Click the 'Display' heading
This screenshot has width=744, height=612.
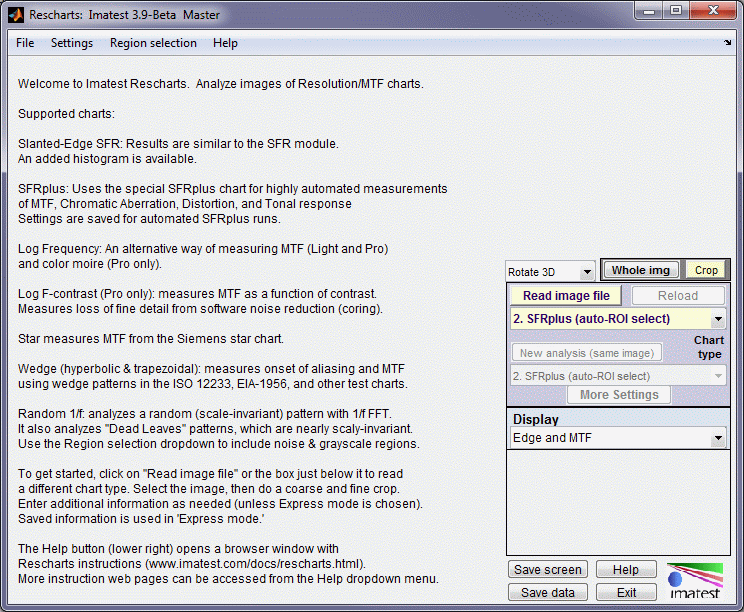(536, 419)
